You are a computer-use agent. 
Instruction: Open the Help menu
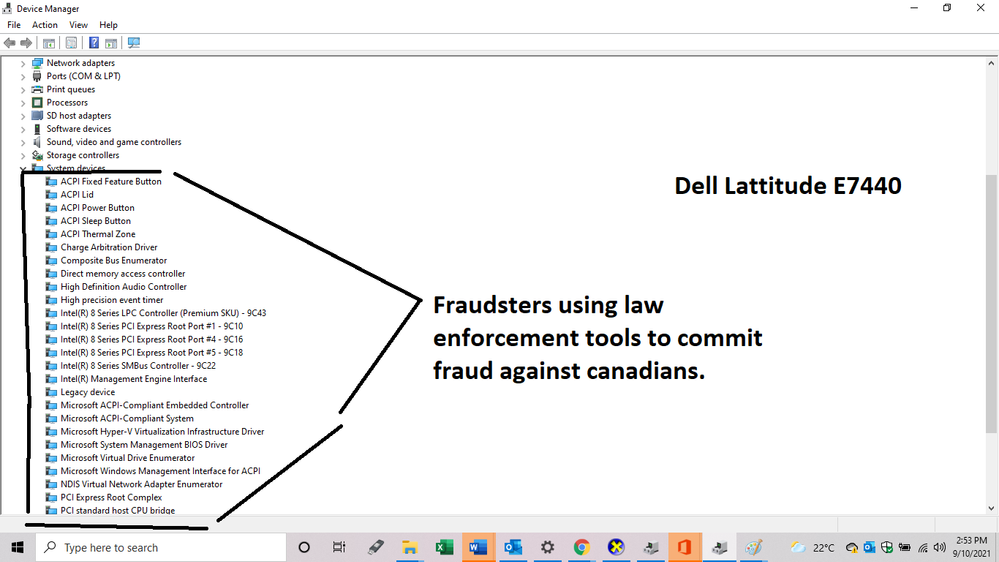[108, 25]
